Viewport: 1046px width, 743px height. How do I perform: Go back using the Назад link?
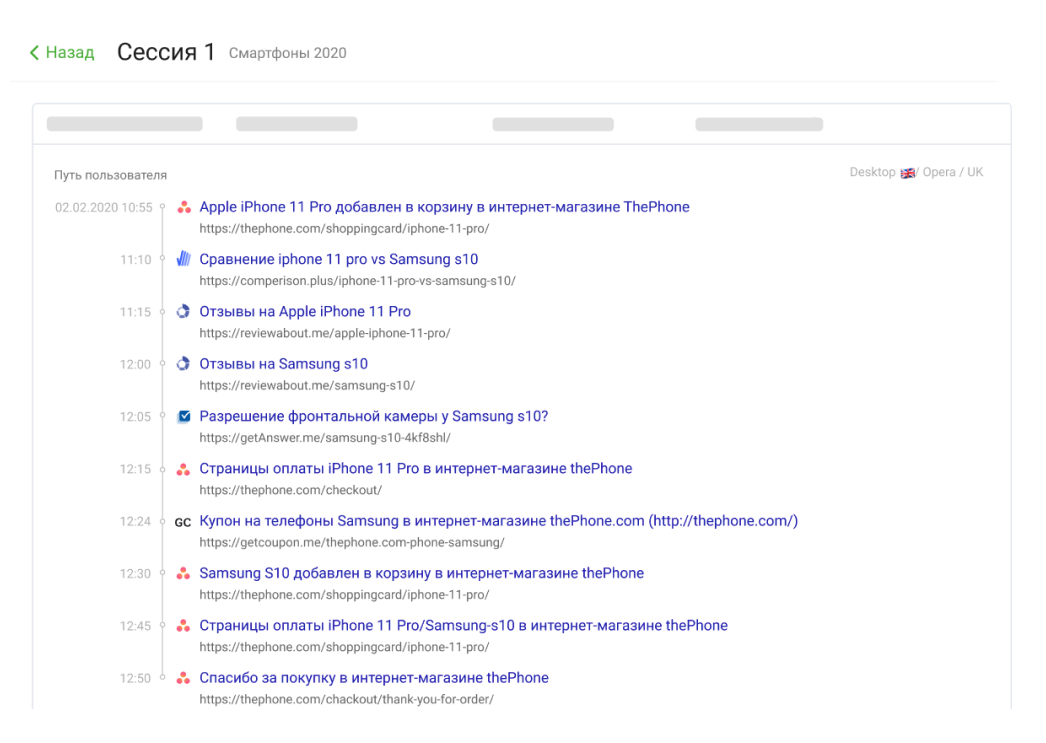coord(69,53)
